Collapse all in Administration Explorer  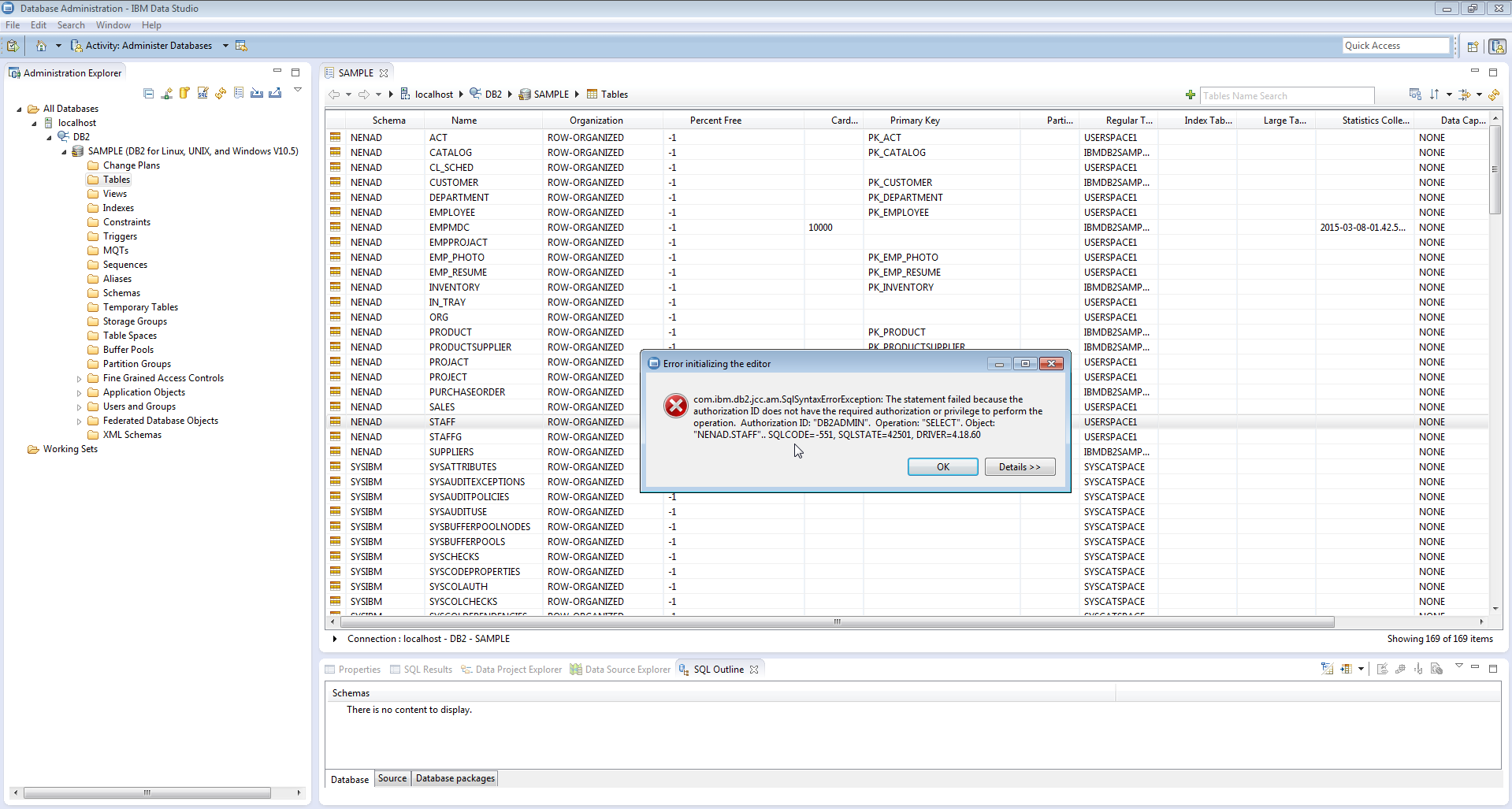[x=149, y=93]
